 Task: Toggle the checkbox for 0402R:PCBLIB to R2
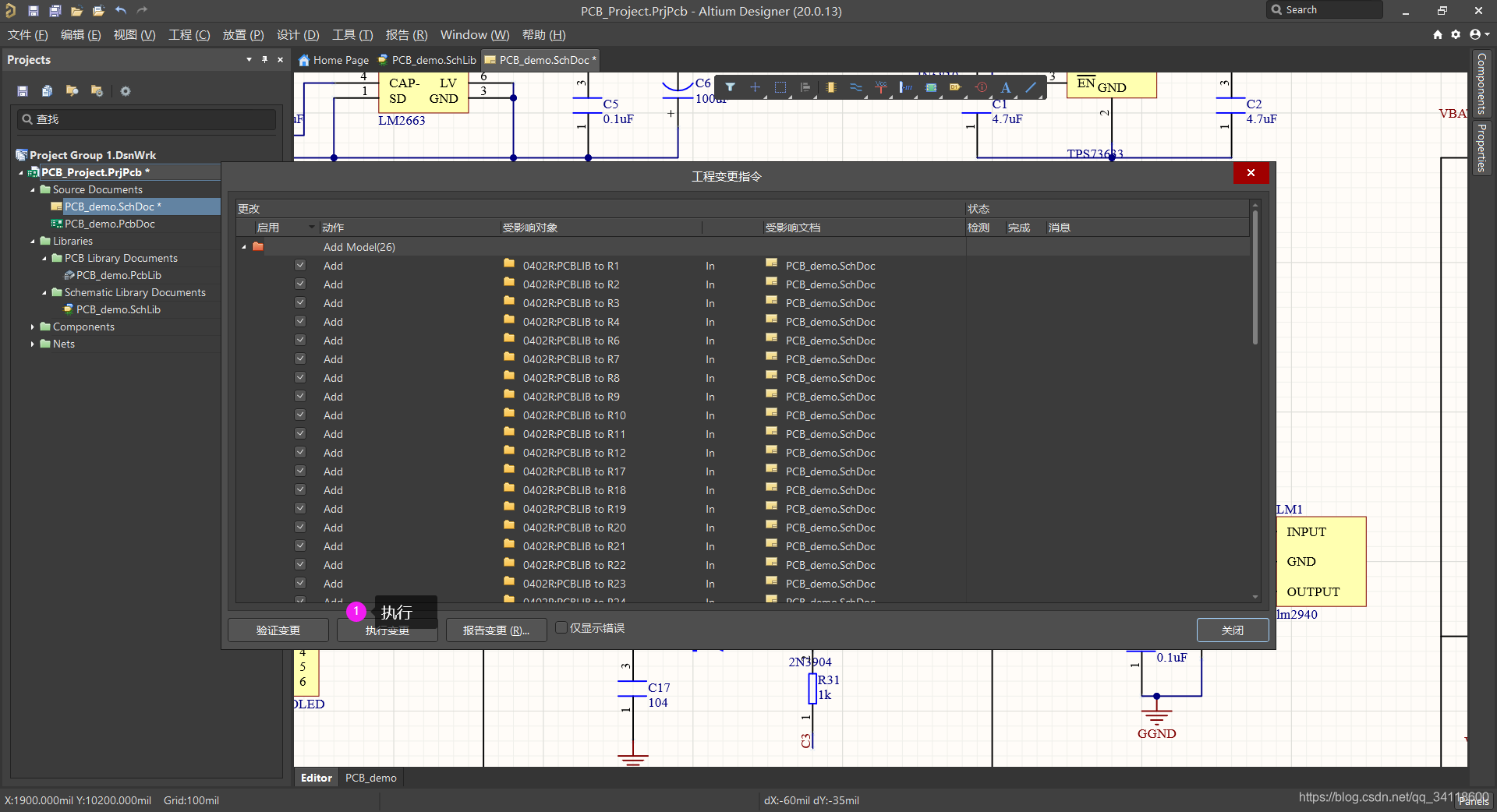point(300,284)
